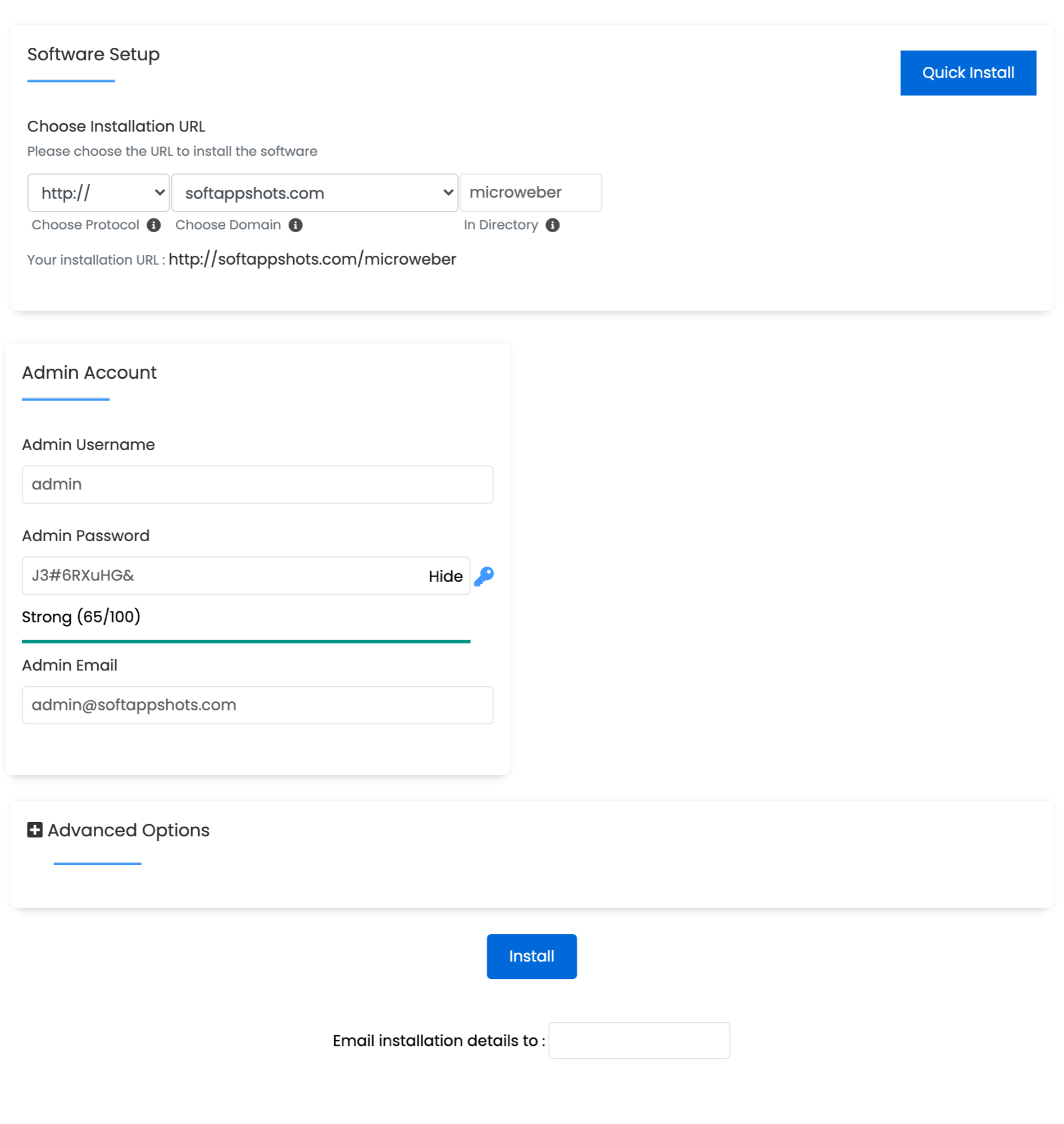This screenshot has height=1124, width=1064.
Task: Click the Advanced Options plus icon
Action: click(x=35, y=830)
